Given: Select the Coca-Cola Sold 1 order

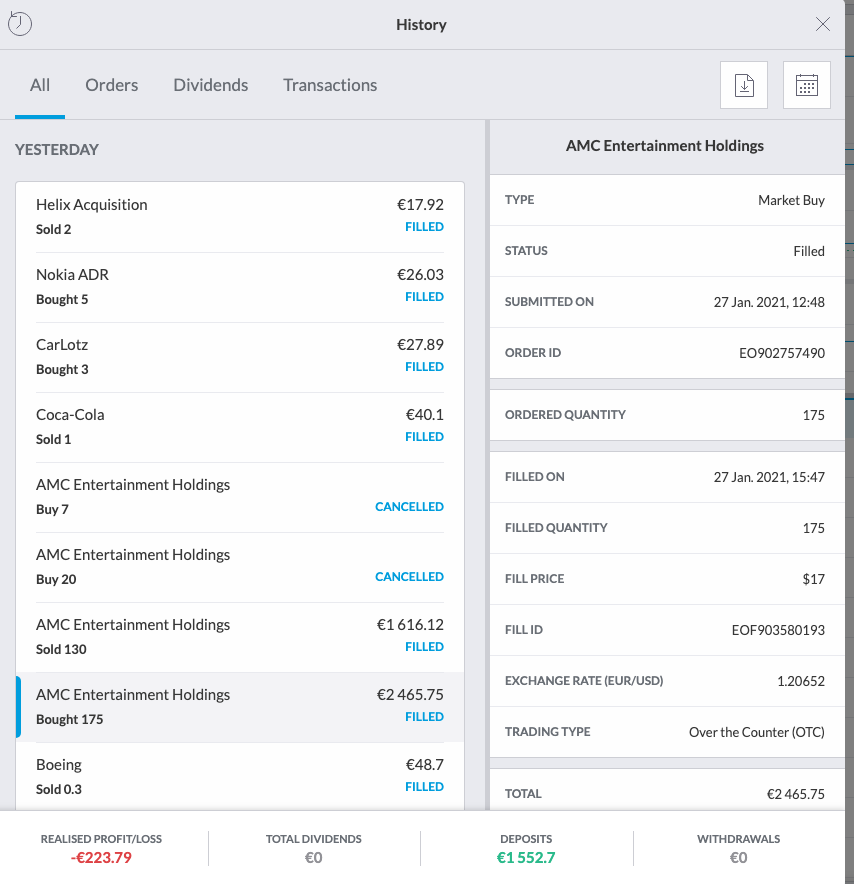Looking at the screenshot, I should pos(240,427).
